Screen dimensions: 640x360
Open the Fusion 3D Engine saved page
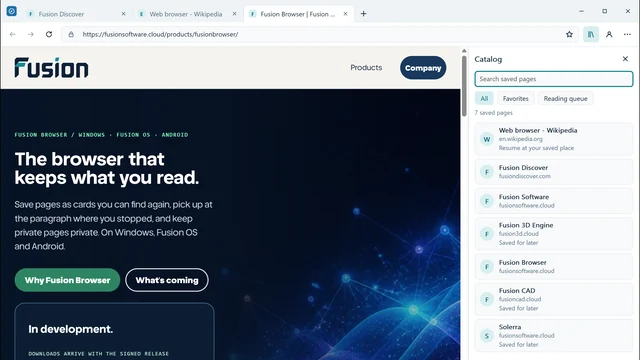click(553, 233)
